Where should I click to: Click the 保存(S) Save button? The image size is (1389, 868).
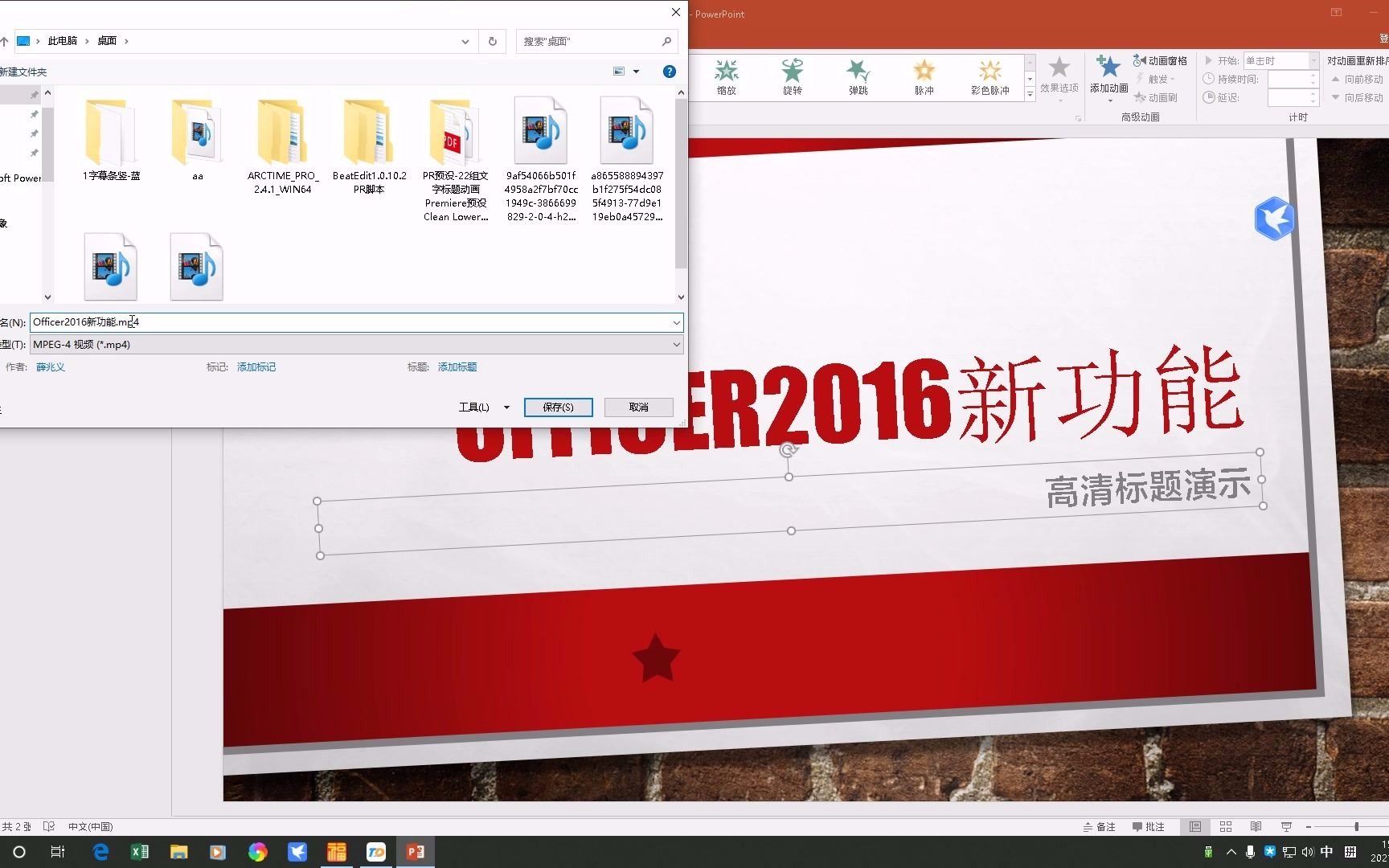point(559,407)
